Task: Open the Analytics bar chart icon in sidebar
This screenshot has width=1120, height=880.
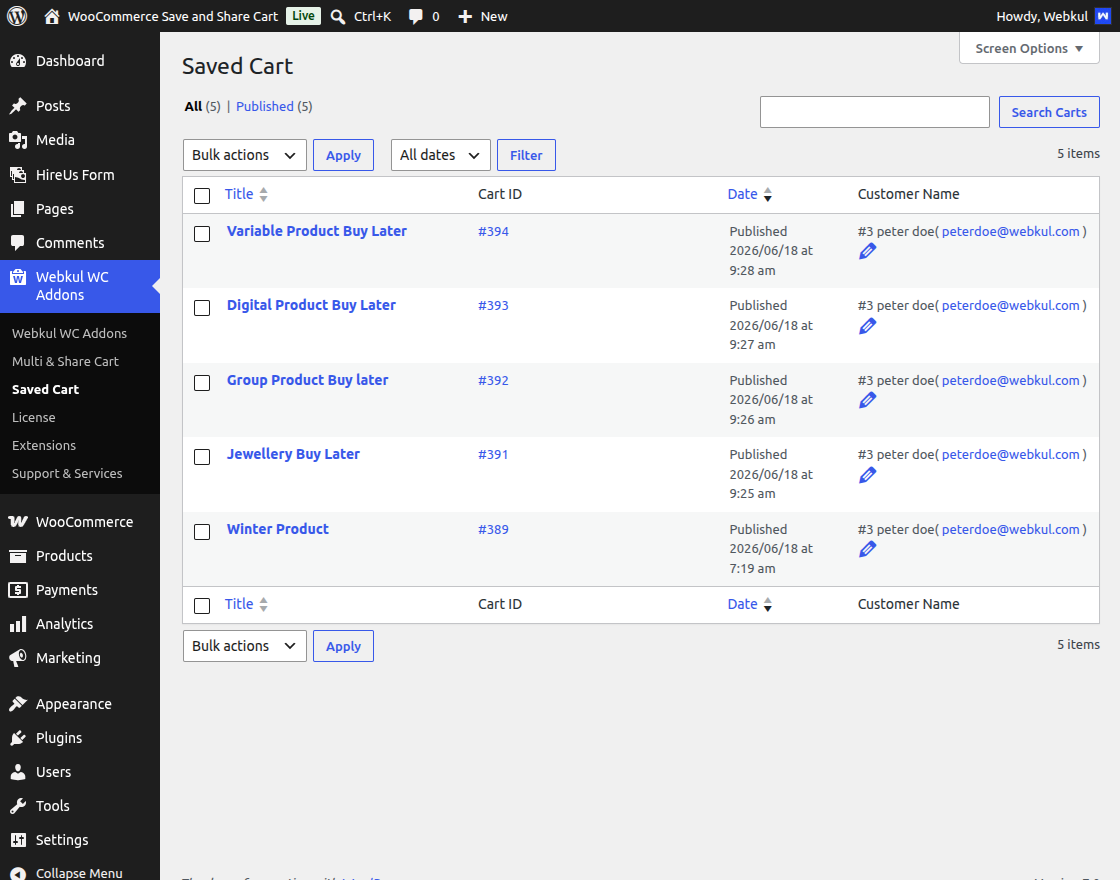Action: pos(18,624)
